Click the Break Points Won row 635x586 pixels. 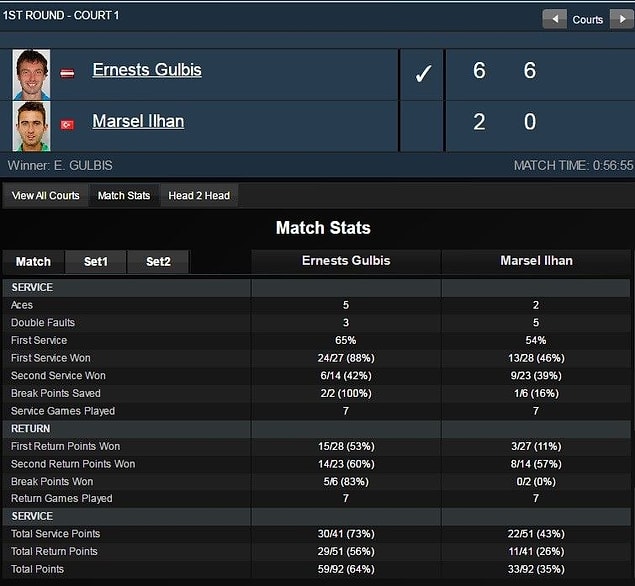317,482
